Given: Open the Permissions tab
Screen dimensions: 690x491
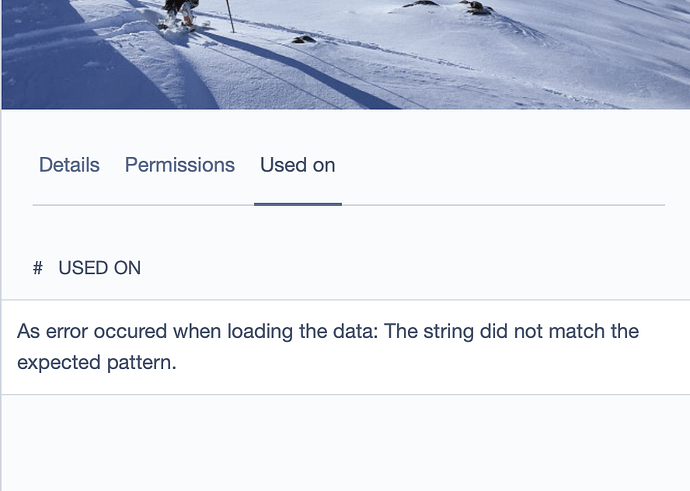Looking at the screenshot, I should pos(179,165).
